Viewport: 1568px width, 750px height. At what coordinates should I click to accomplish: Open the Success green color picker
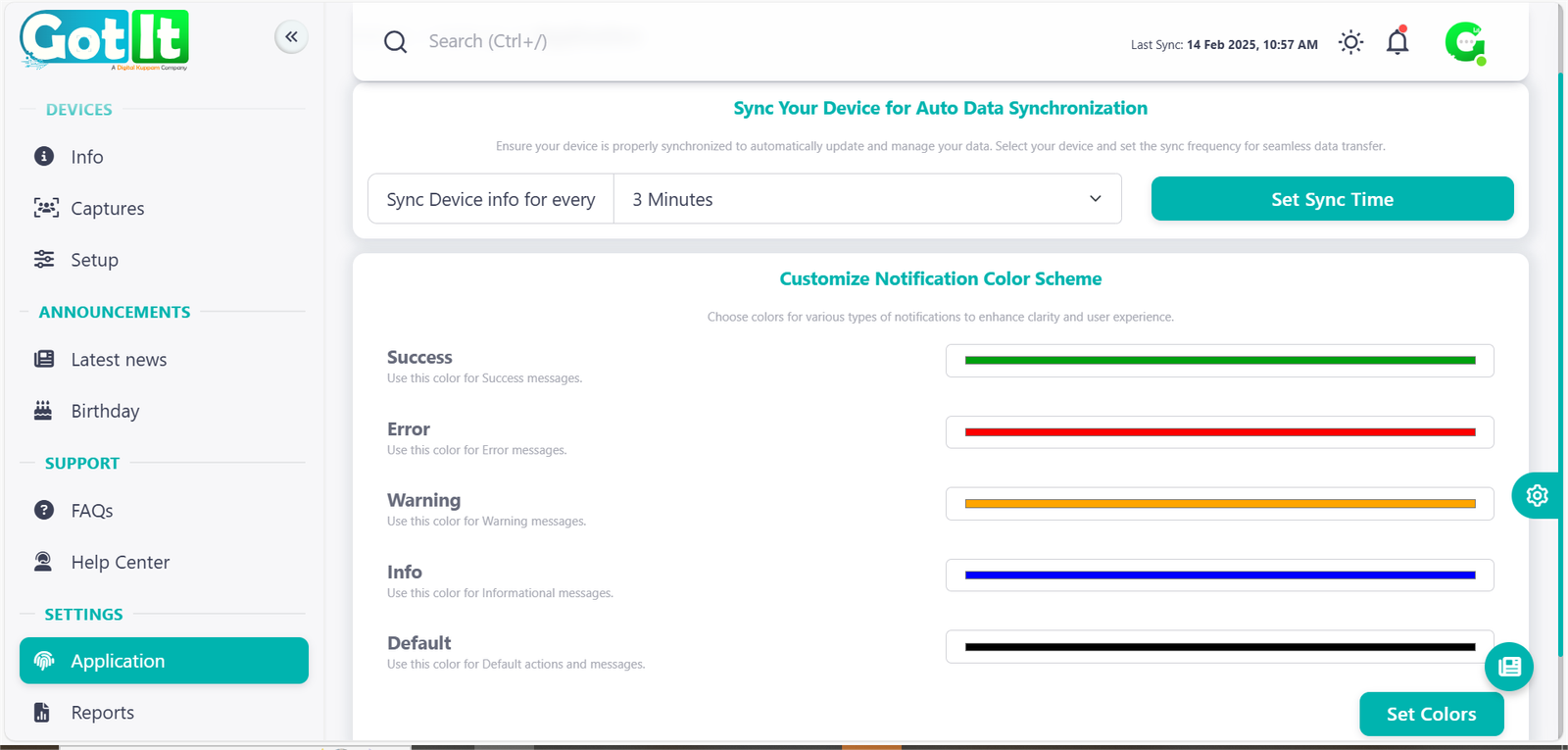pyautogui.click(x=1219, y=361)
